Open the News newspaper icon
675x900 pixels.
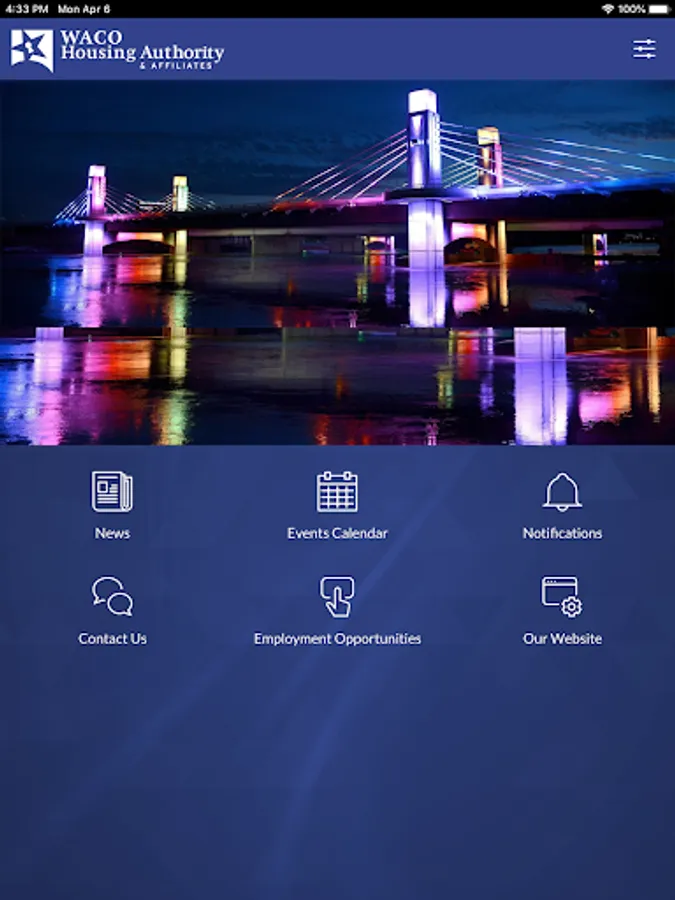(112, 491)
